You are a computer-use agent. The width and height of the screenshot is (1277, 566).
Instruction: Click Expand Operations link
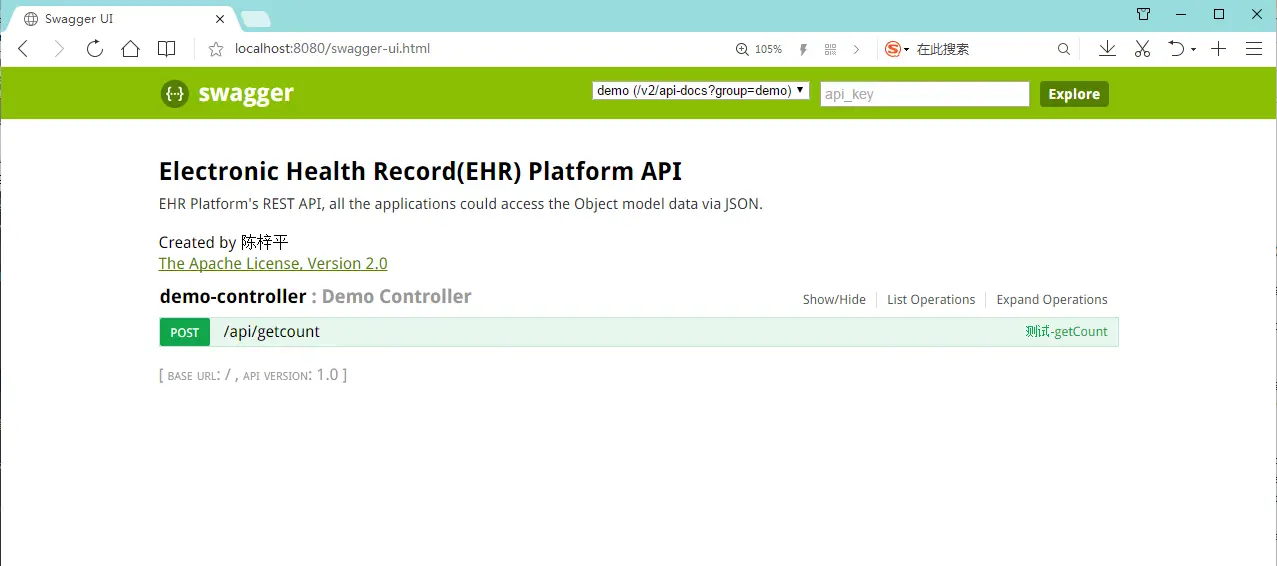click(1052, 300)
